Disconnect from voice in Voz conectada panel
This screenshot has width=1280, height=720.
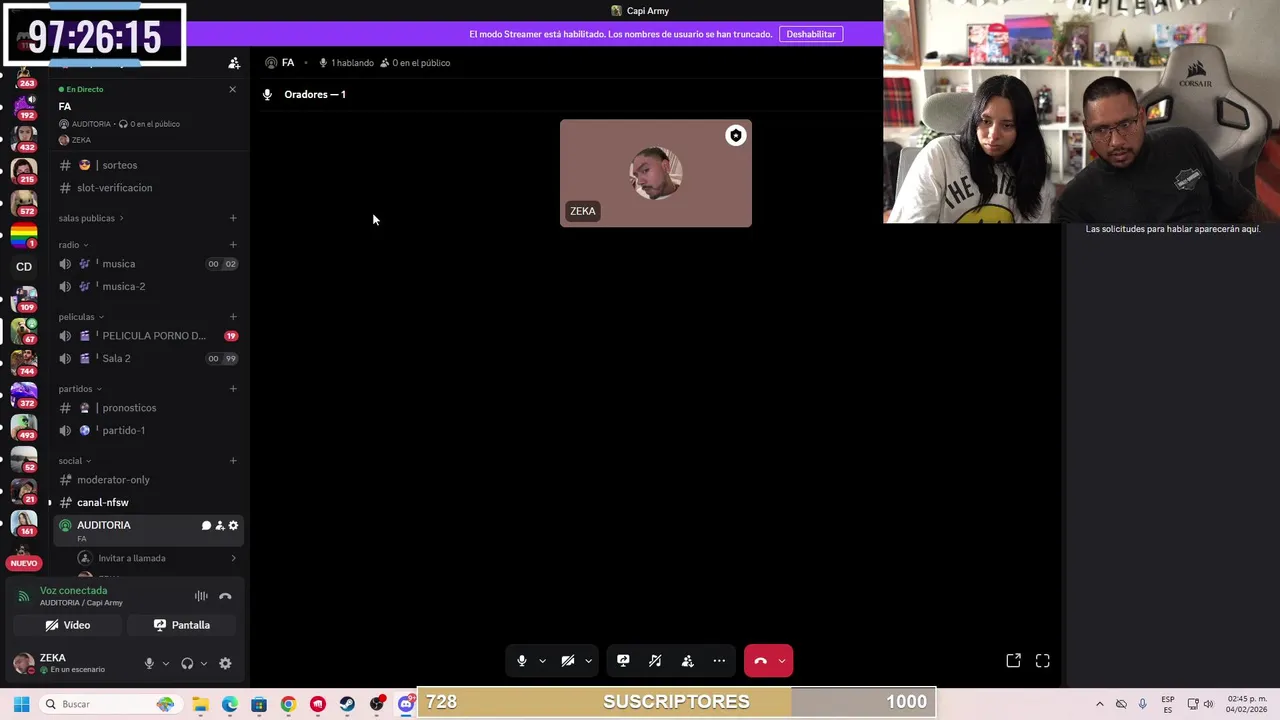pos(225,596)
